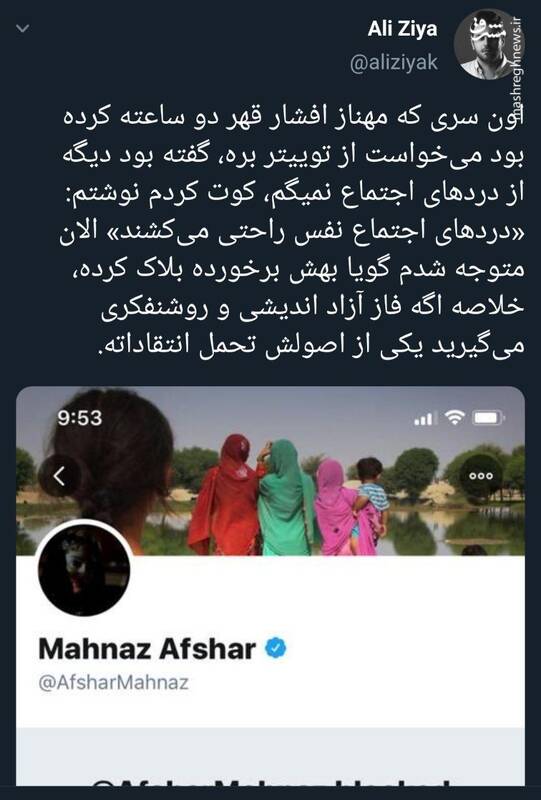Tap the 9:53 clock in status bar
541x800 pixels.
[80, 418]
